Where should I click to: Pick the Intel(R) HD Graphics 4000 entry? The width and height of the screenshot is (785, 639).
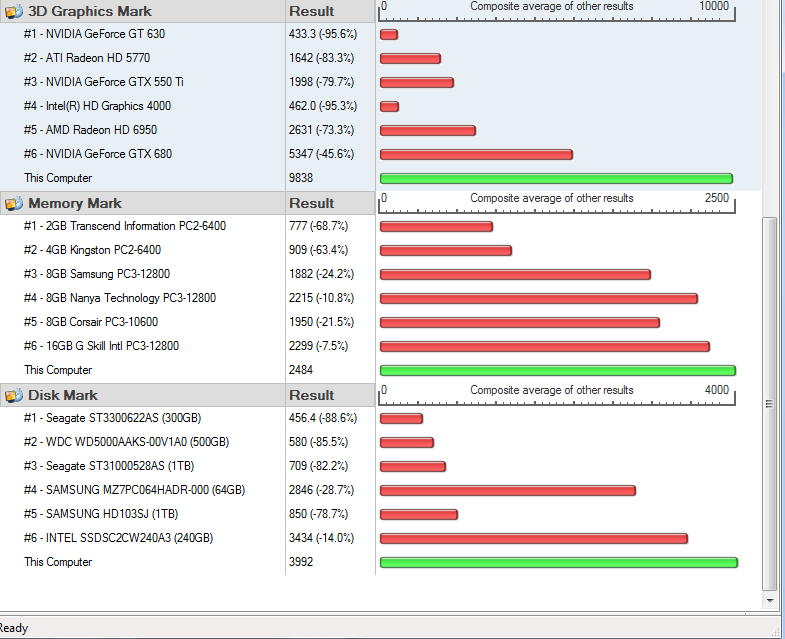[x=108, y=106]
